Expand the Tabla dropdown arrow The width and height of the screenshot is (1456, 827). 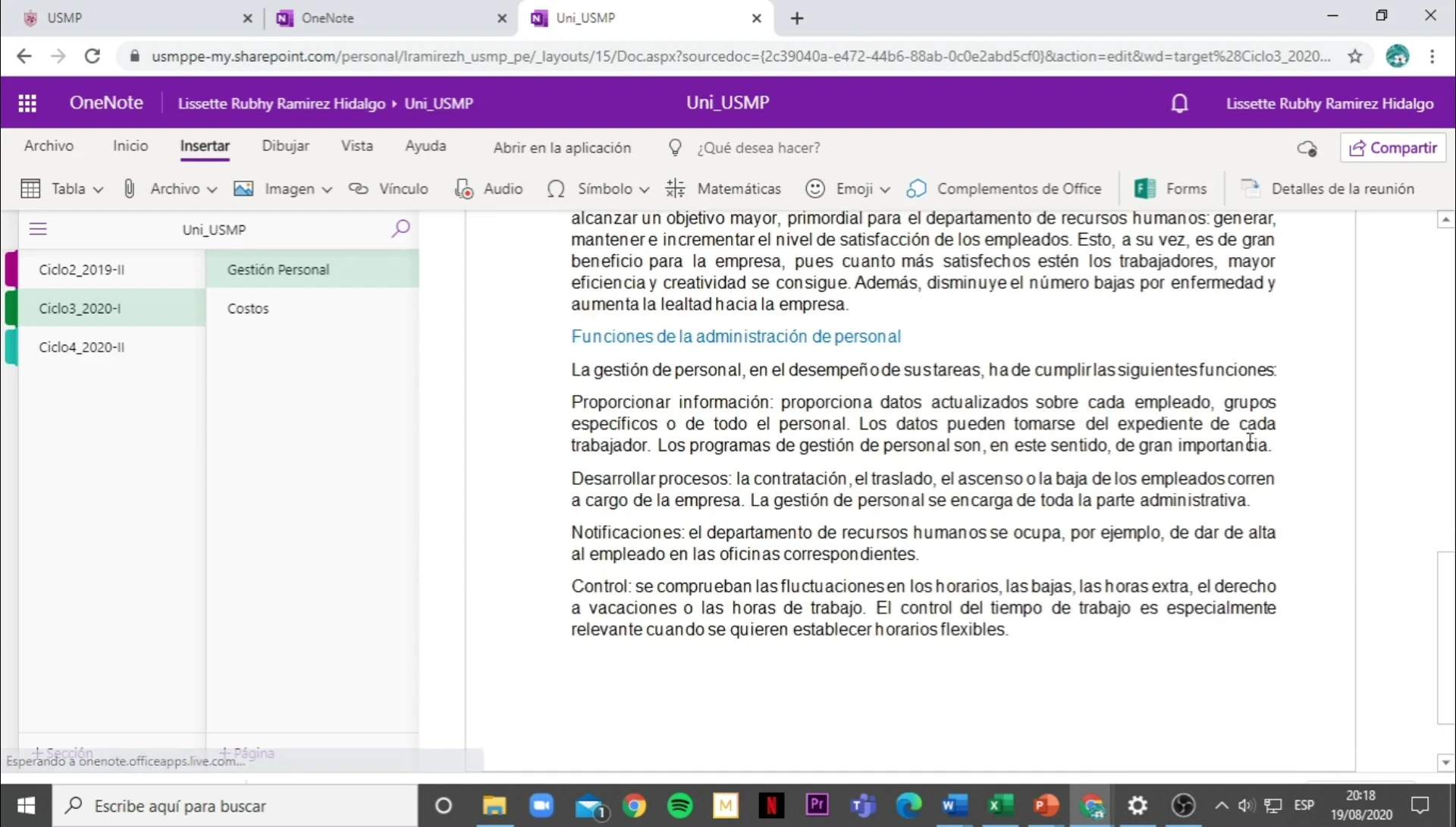click(98, 190)
